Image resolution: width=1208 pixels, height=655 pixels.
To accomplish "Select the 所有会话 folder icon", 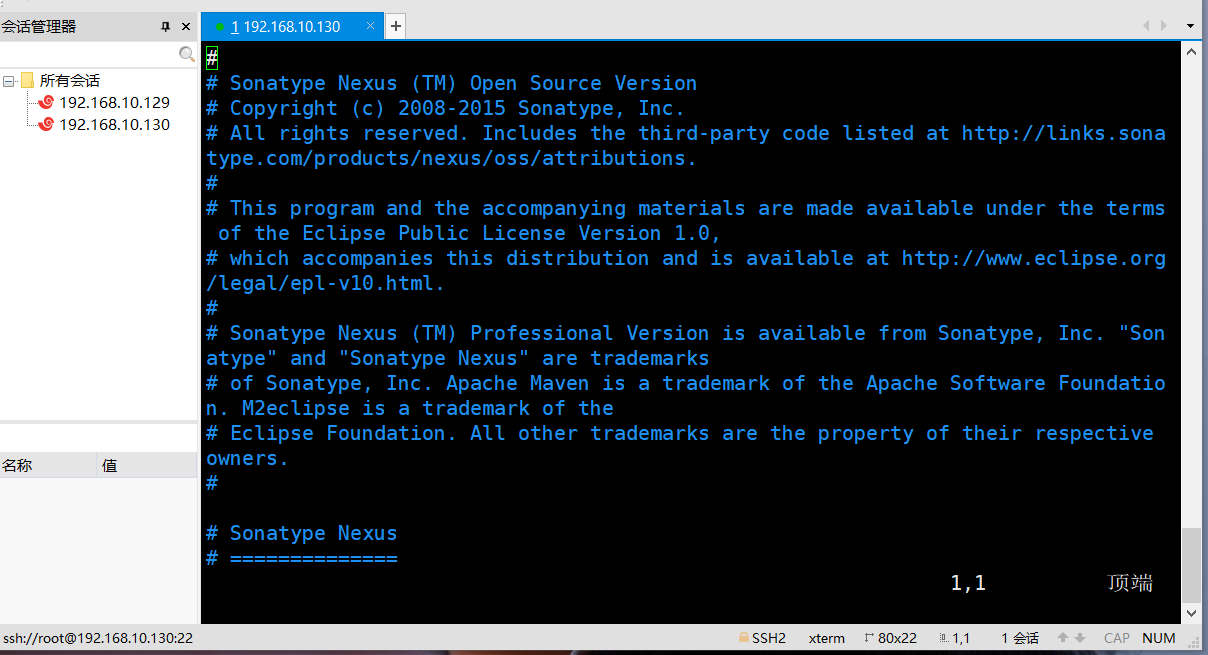I will 27,80.
